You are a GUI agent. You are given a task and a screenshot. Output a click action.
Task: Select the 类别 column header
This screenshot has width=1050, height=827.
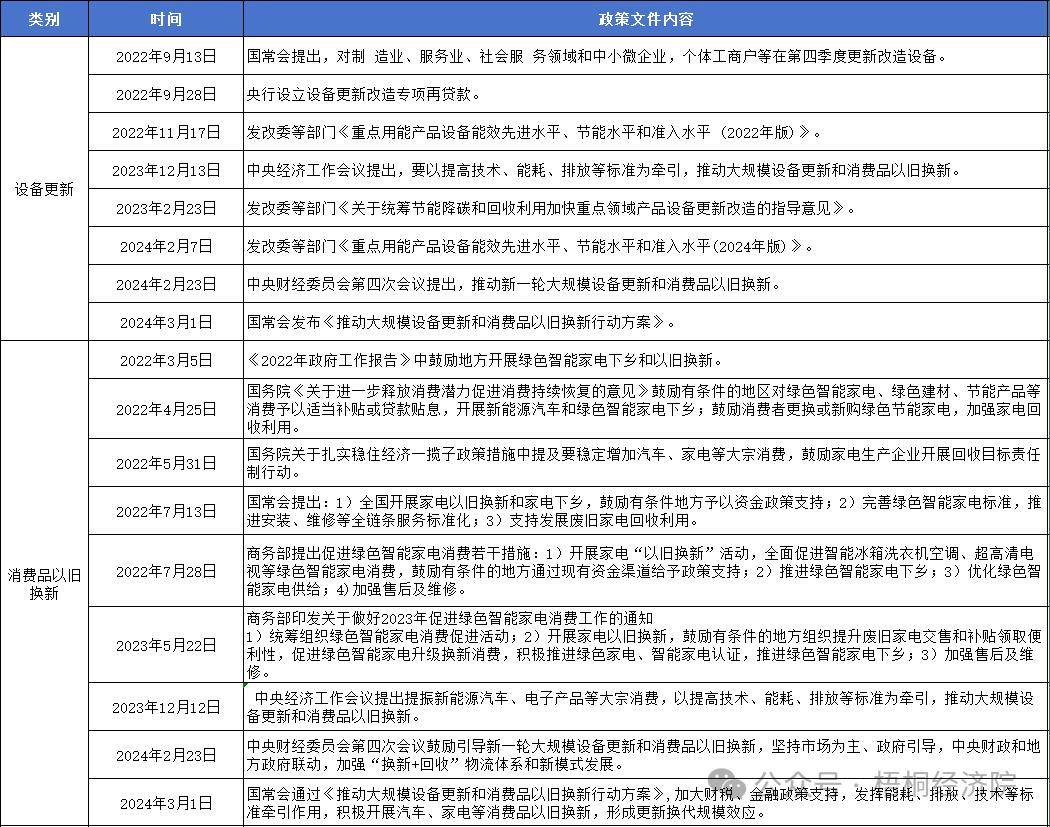point(44,19)
